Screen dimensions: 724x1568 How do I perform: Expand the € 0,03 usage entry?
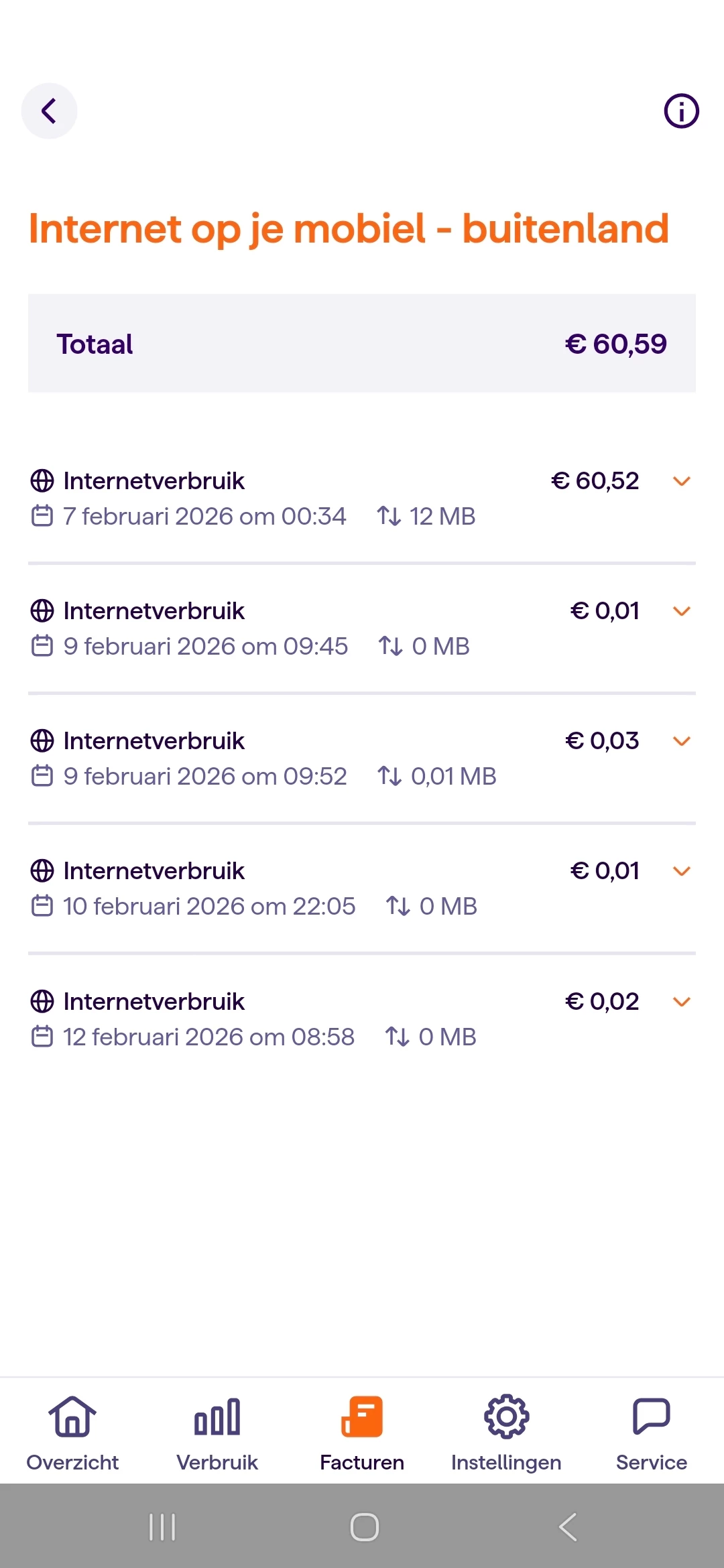coord(682,741)
